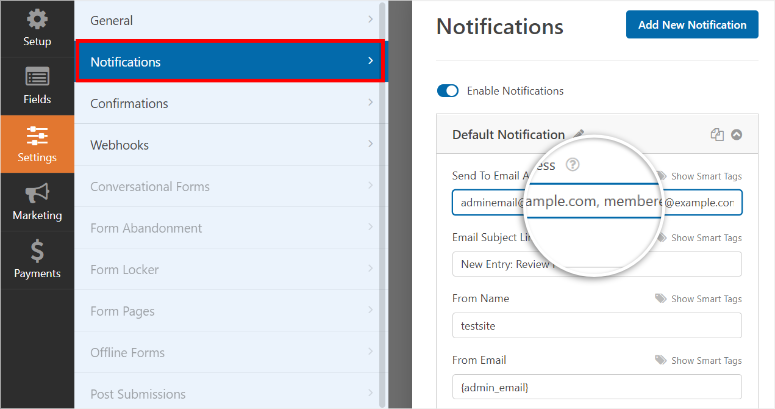This screenshot has width=775, height=409.
Task: Click the settings list vertical scrollbar
Action: point(382,205)
